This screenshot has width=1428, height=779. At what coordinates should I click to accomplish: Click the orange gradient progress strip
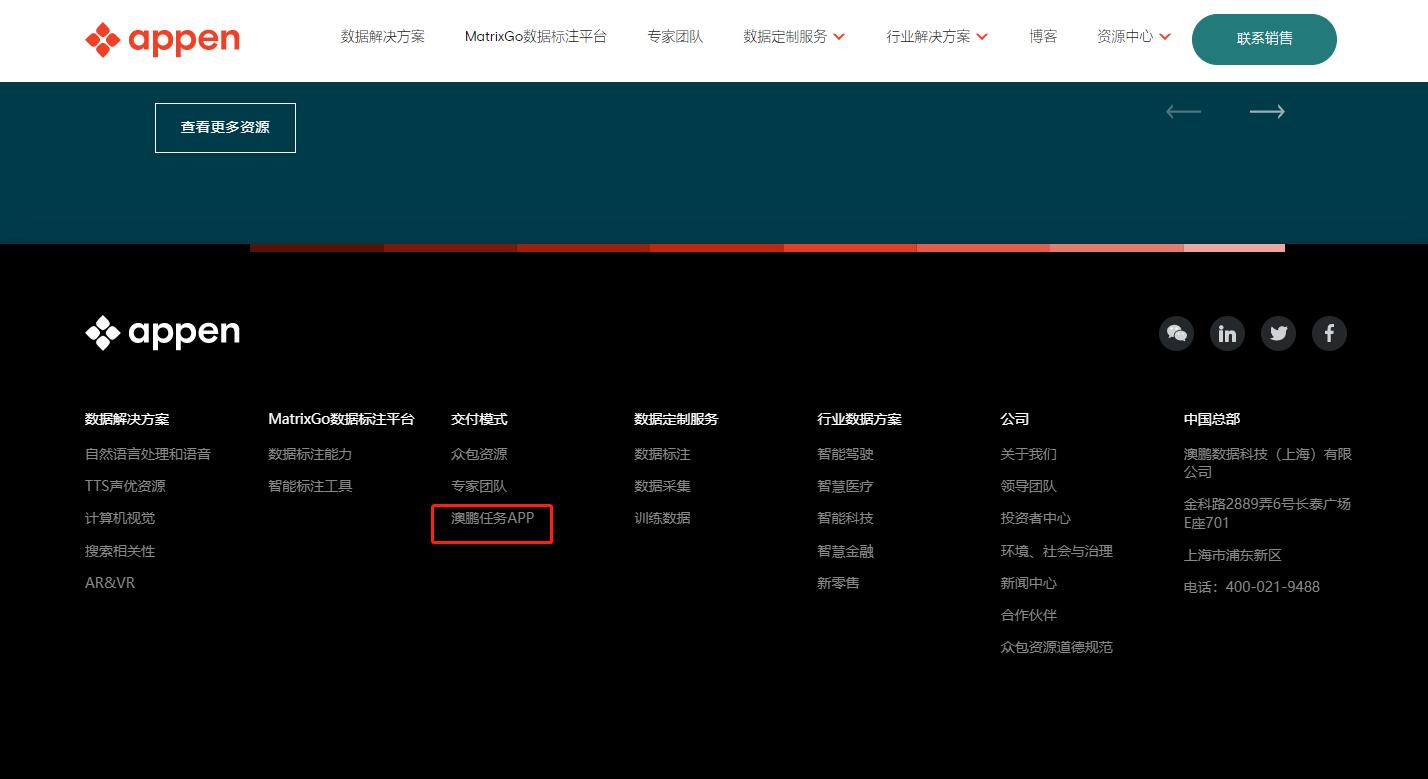768,248
